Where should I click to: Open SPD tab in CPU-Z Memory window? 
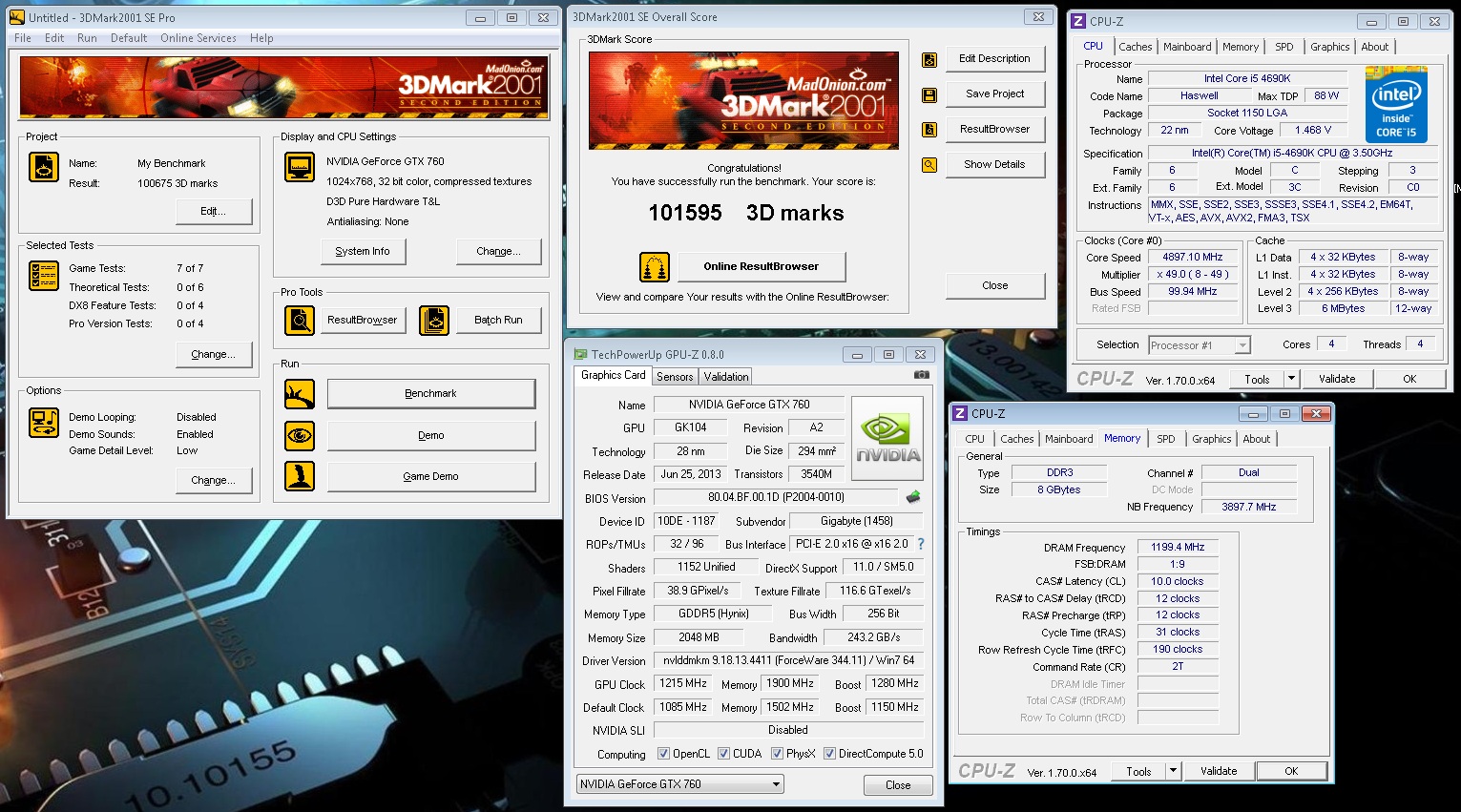(x=1166, y=439)
